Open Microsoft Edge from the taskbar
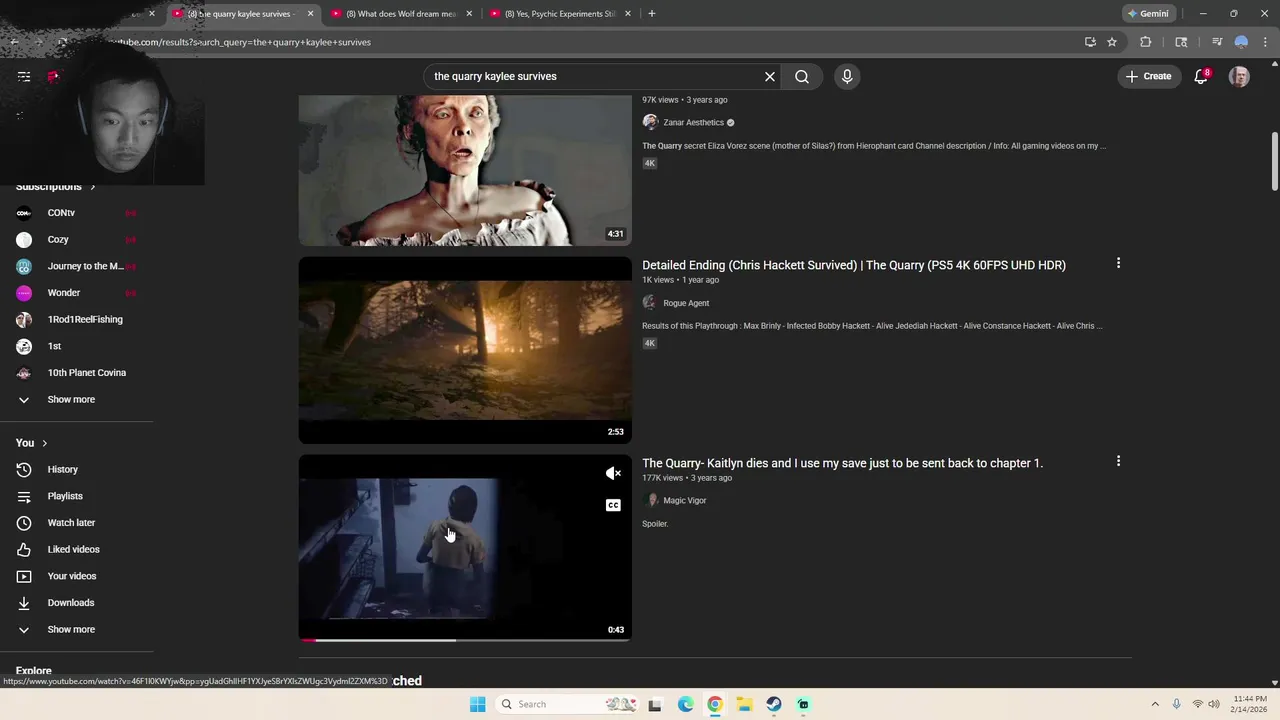The width and height of the screenshot is (1280, 720). tap(685, 704)
